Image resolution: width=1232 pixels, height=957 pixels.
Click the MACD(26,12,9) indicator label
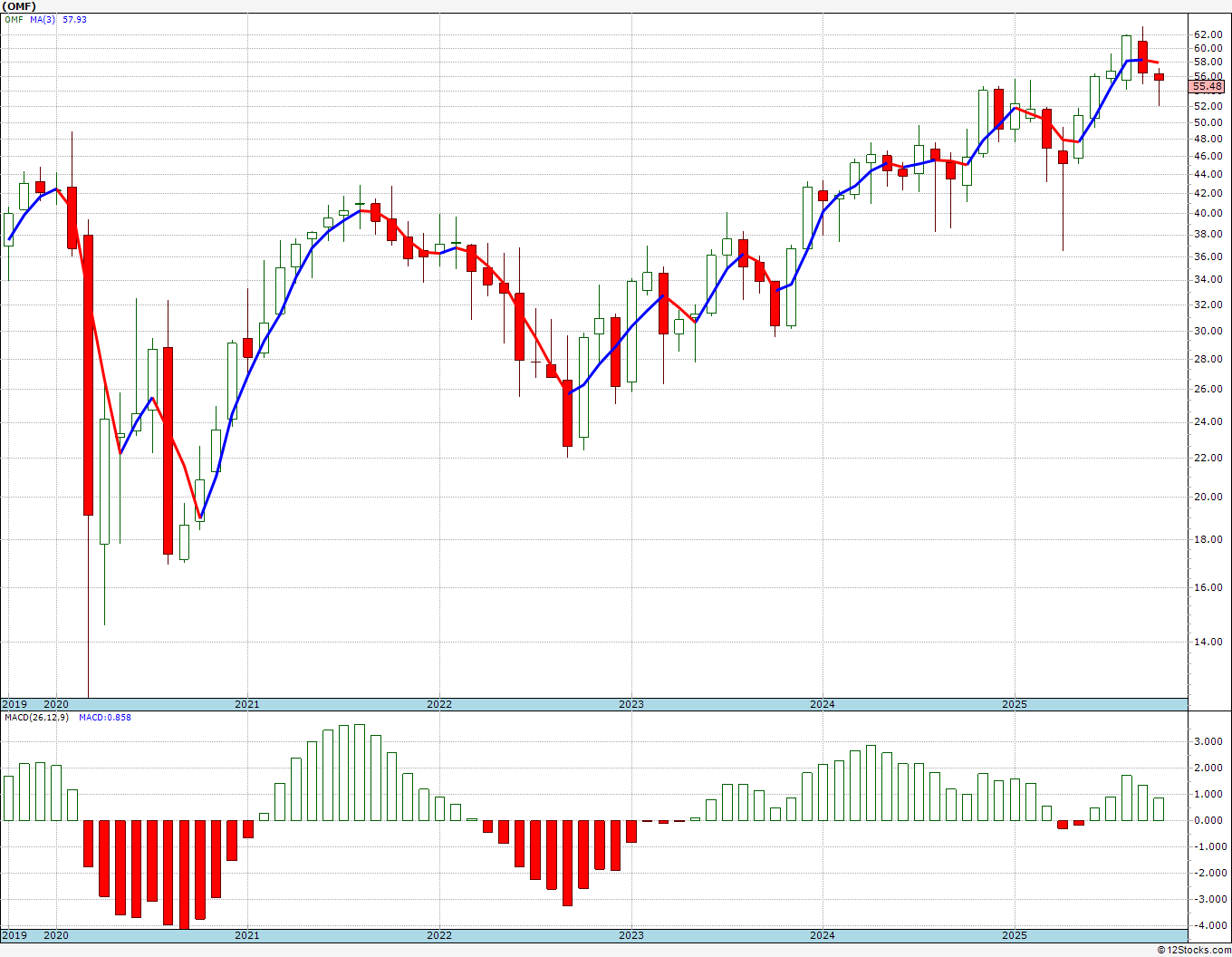point(38,718)
